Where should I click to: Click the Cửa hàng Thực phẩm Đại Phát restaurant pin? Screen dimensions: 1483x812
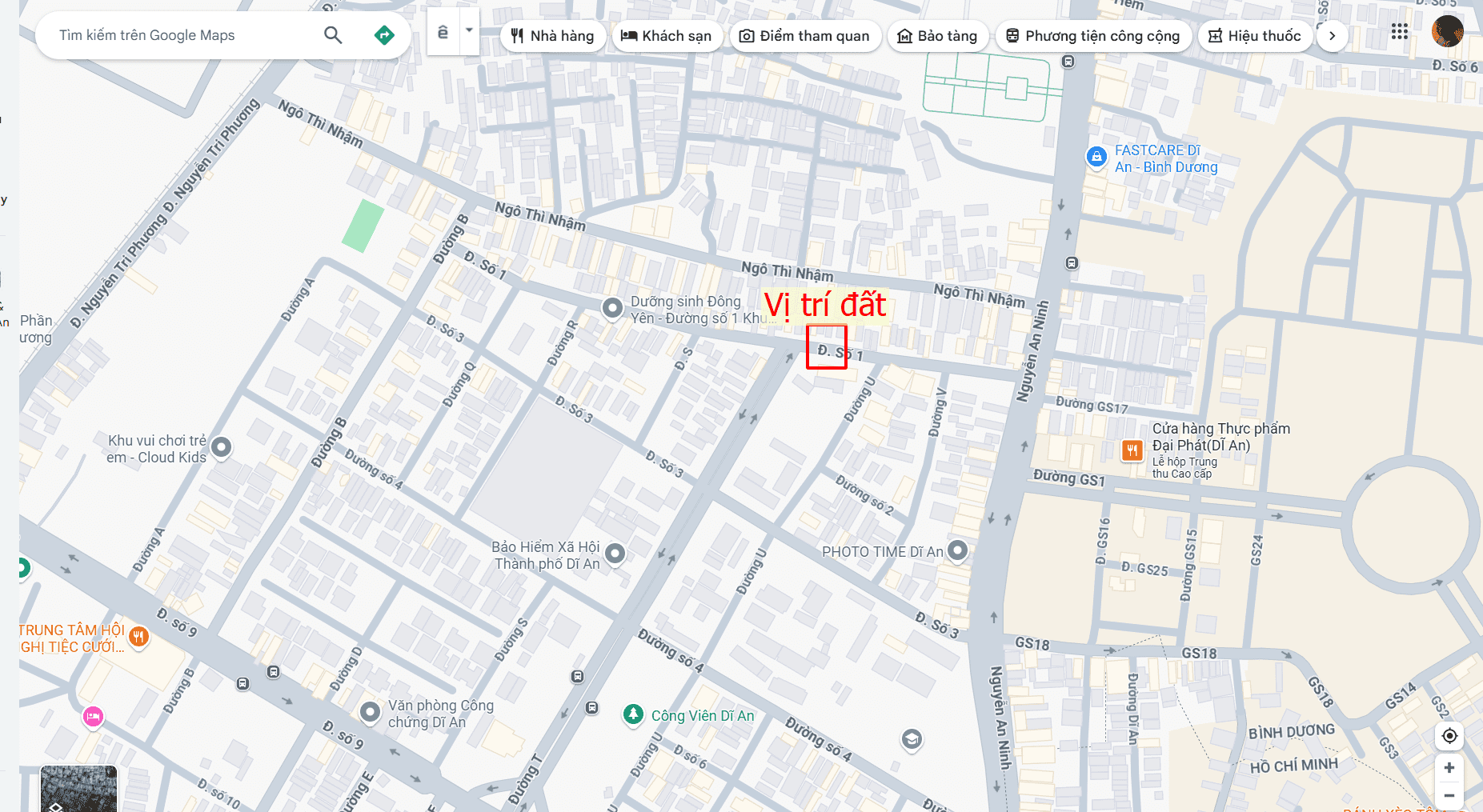[1132, 450]
